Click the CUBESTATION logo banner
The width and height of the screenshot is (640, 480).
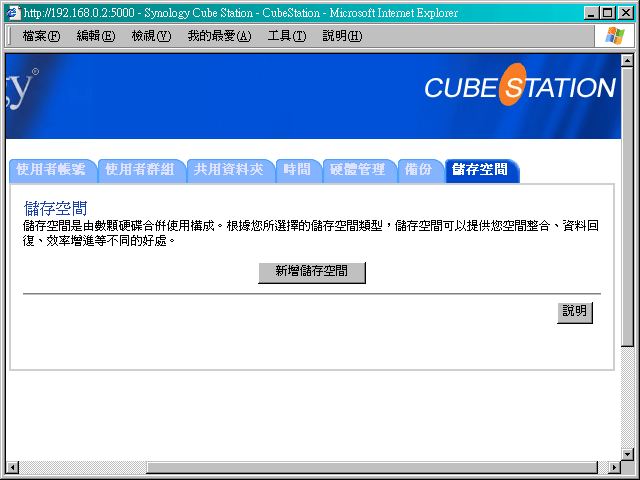click(x=520, y=85)
